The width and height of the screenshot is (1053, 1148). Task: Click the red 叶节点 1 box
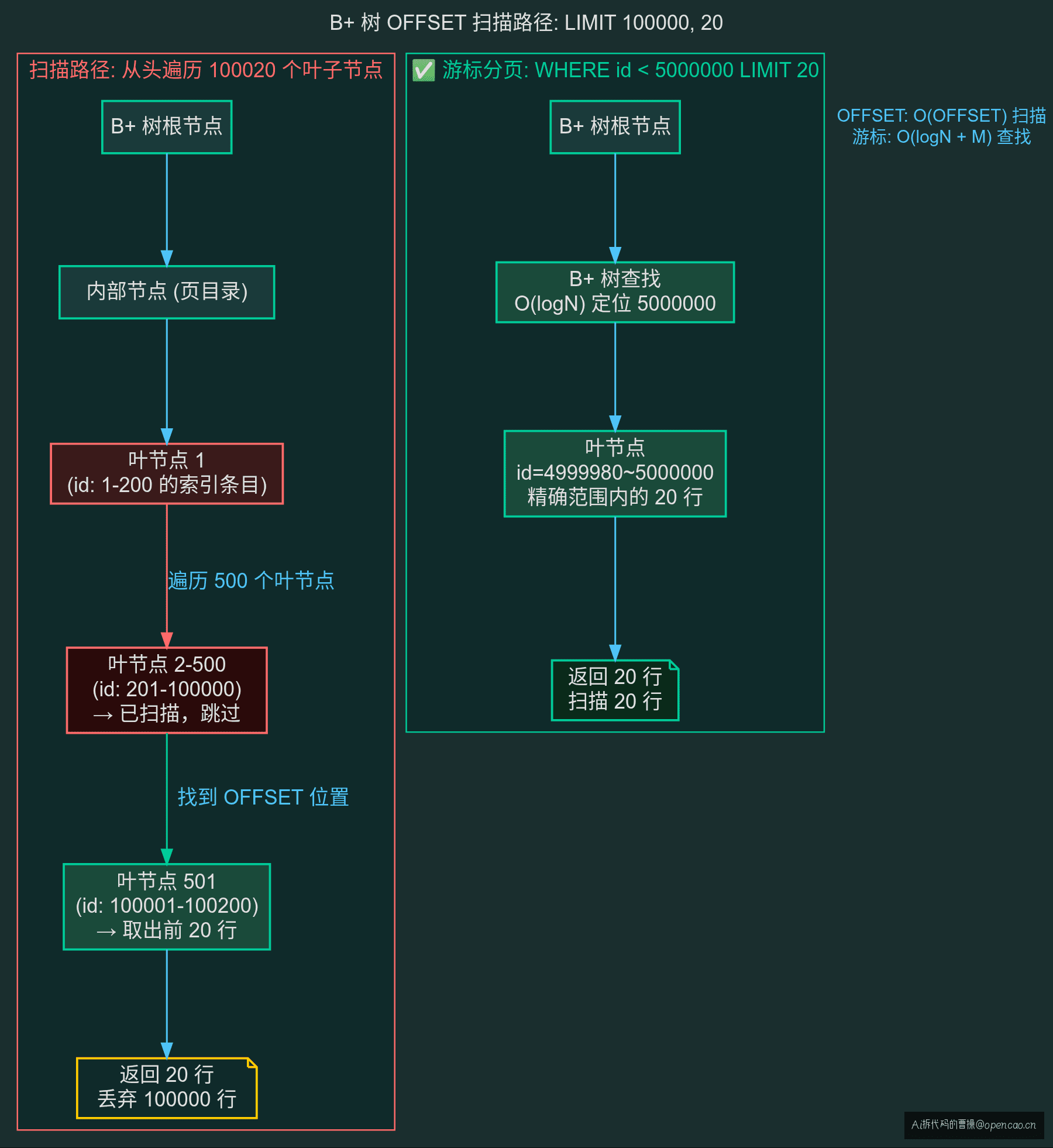click(167, 473)
